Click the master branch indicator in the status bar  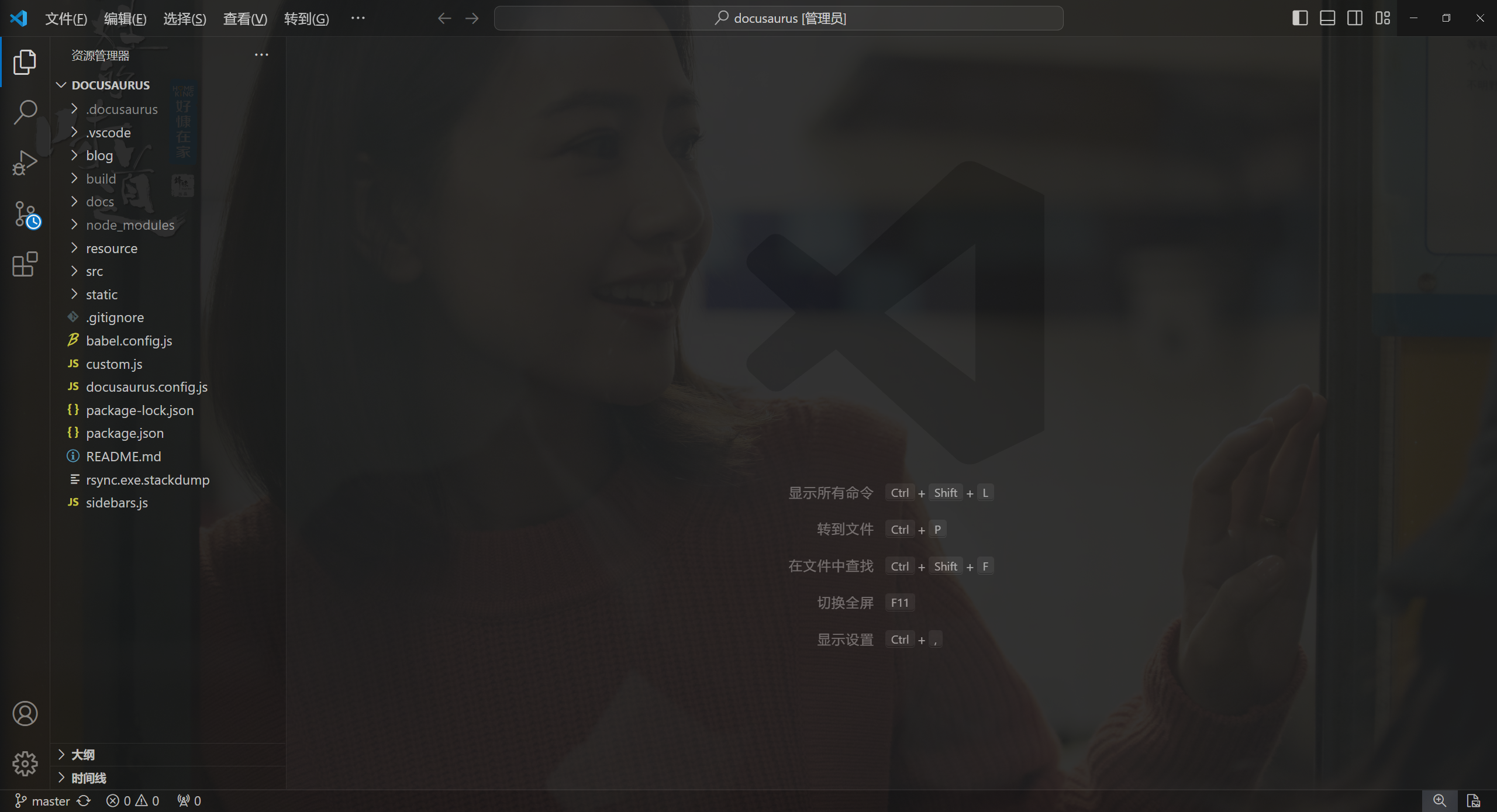click(42, 801)
